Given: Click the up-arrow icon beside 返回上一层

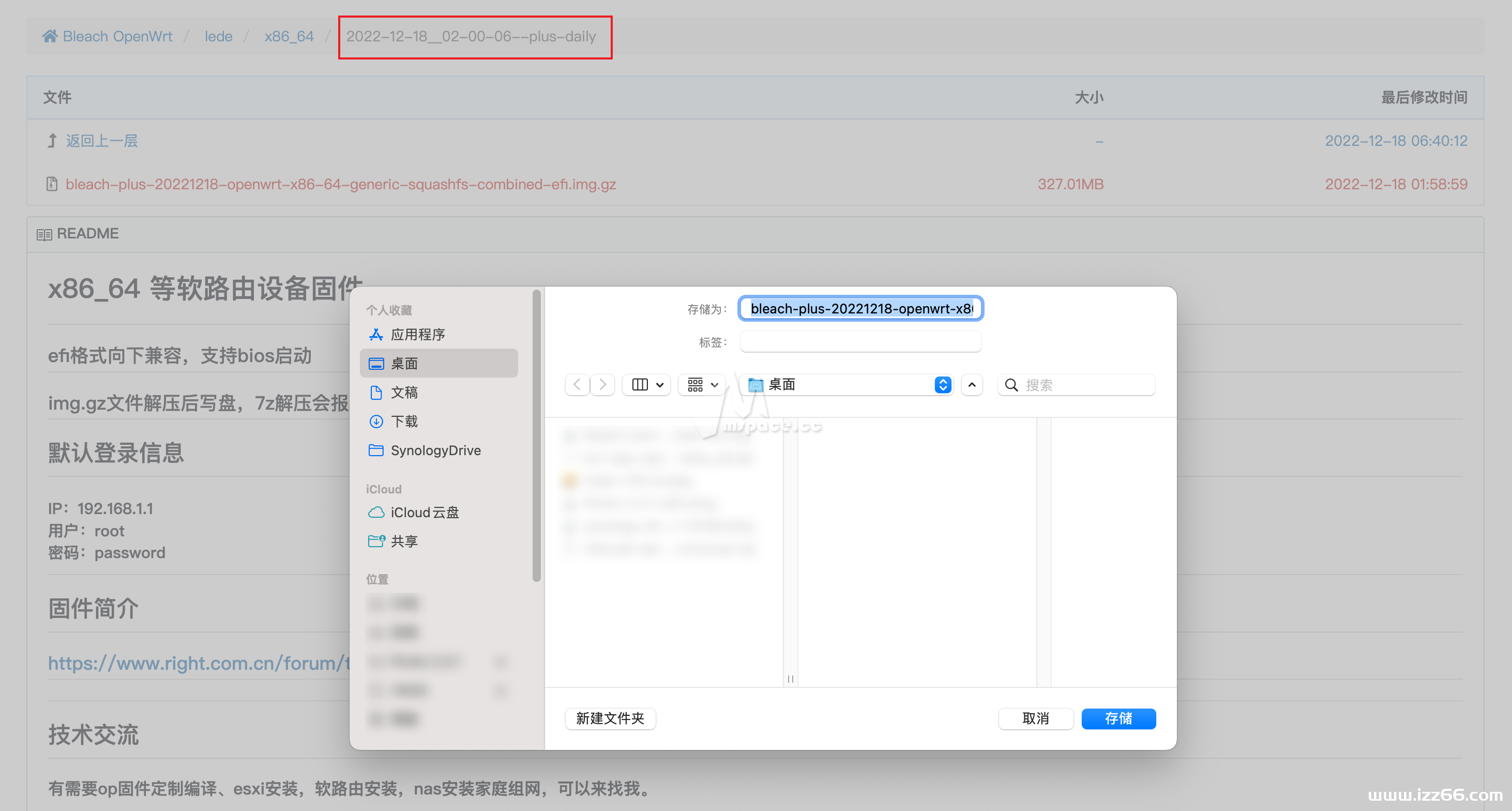Looking at the screenshot, I should point(51,141).
